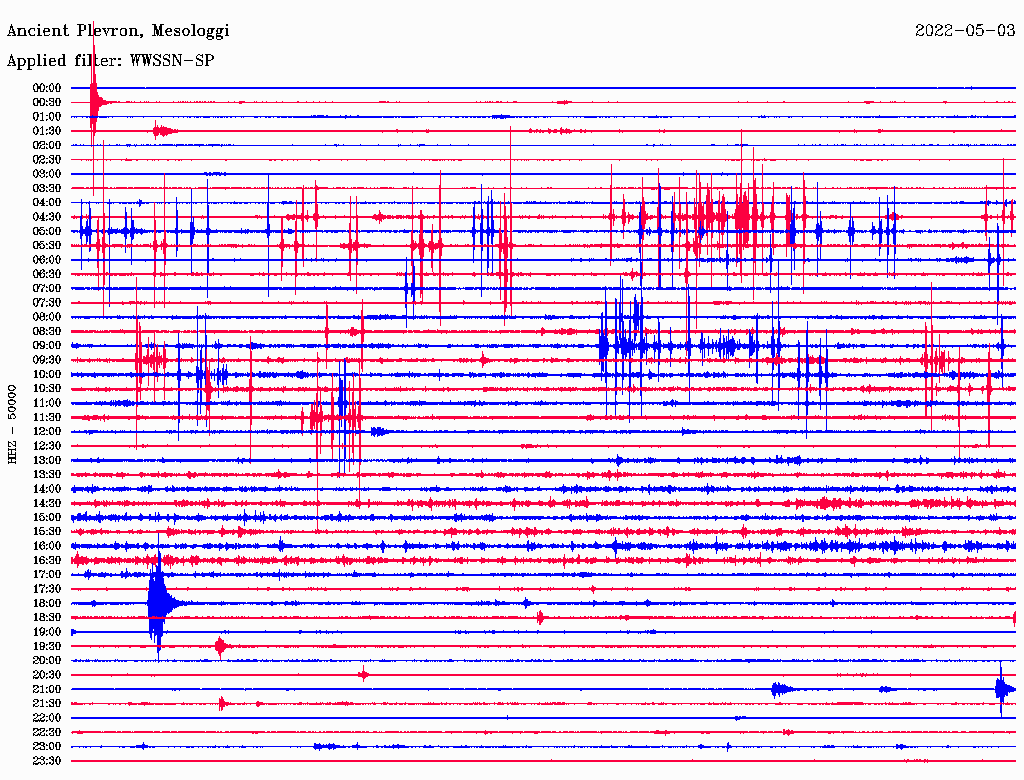Screen dimensions: 1024x780
Task: Select the 08:00 time row label
Action: tap(47, 317)
